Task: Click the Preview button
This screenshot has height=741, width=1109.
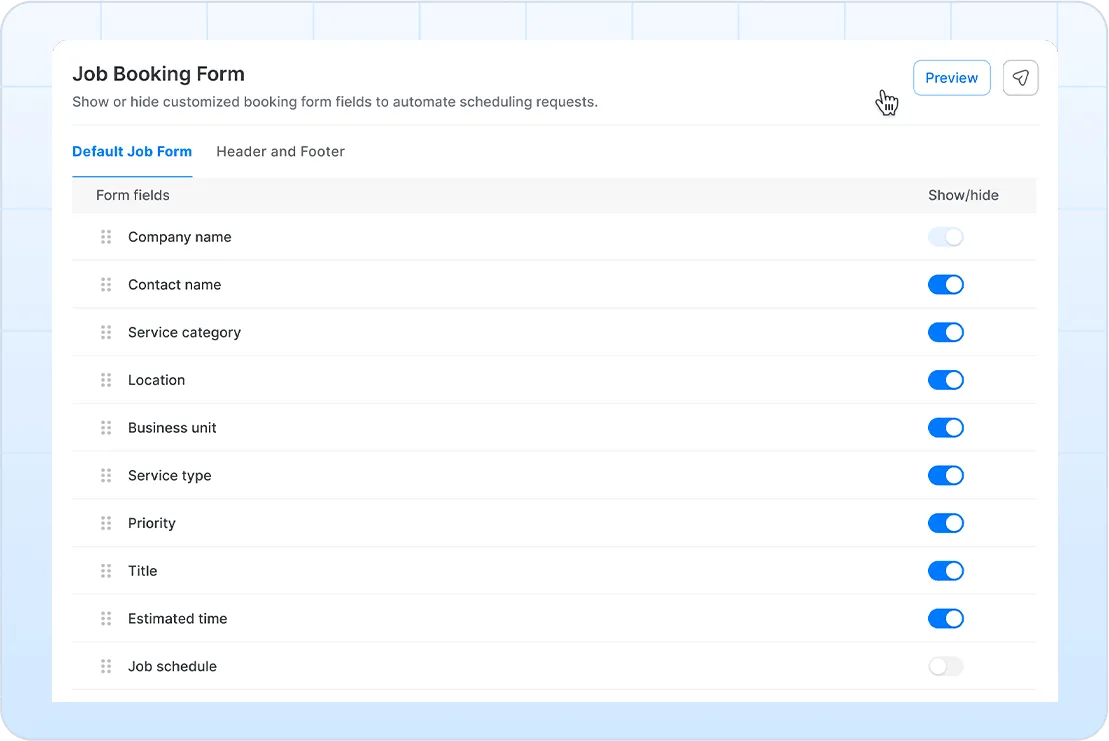Action: click(x=951, y=78)
